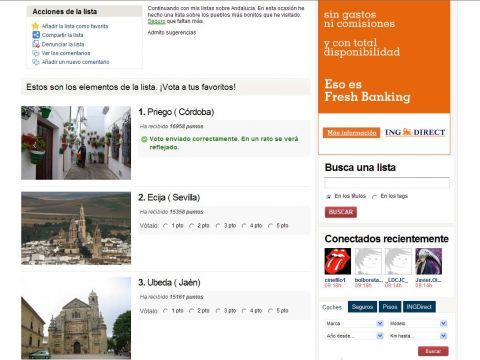The height and width of the screenshot is (360, 480).
Task: Switch to the Seguros tab
Action: coord(362,307)
